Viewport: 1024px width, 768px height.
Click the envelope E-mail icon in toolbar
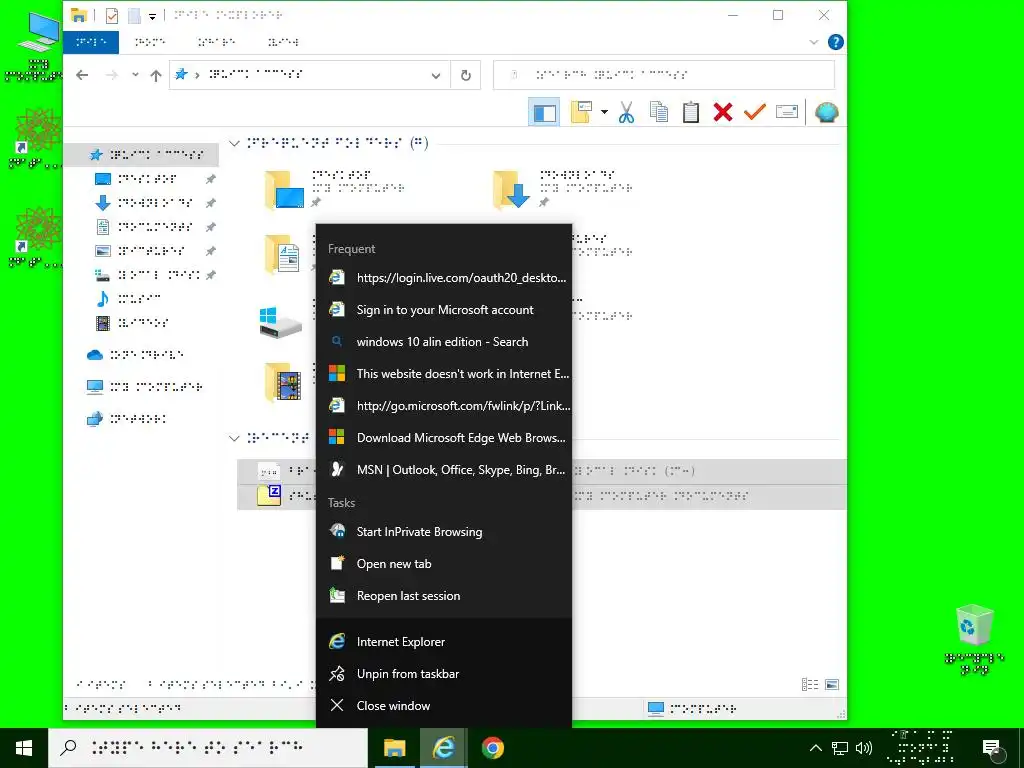click(787, 112)
